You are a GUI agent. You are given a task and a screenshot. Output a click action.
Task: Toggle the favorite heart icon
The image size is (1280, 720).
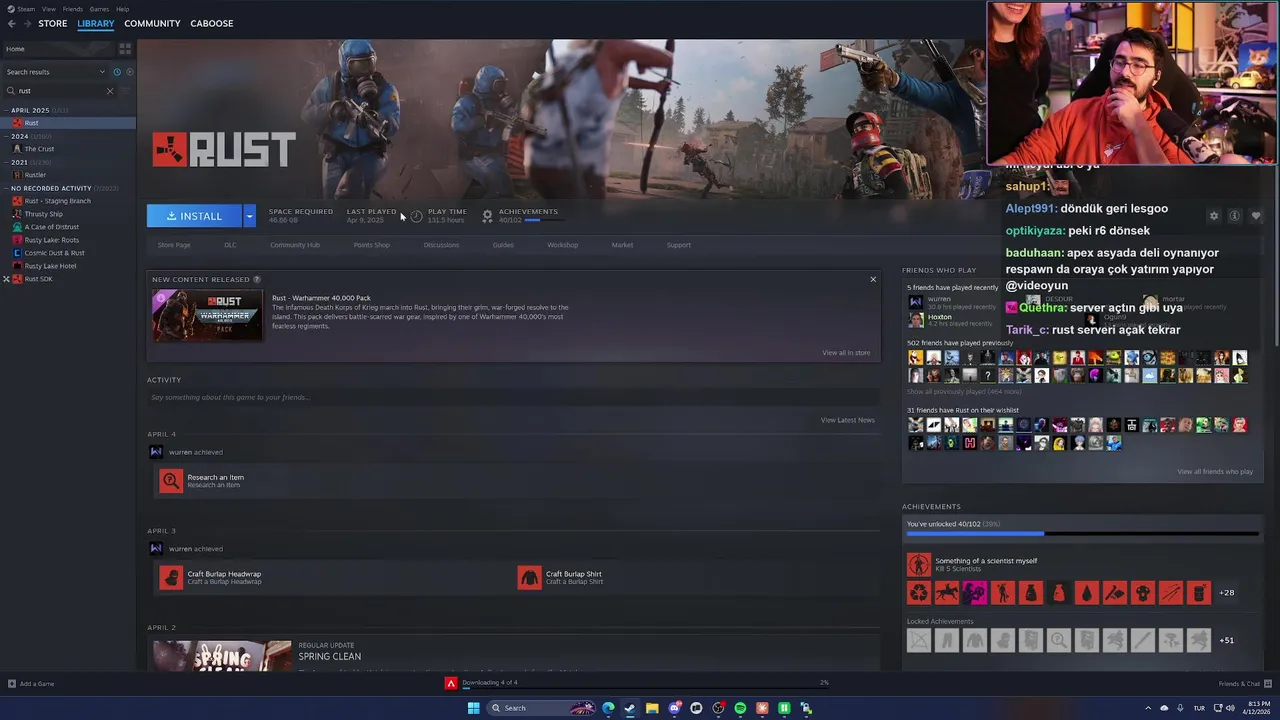(x=1256, y=216)
